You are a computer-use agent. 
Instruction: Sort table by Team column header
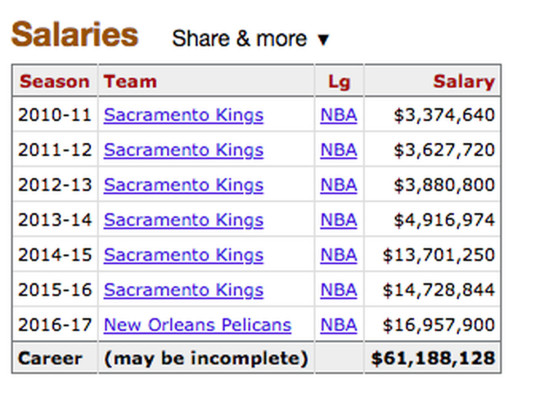(x=130, y=82)
